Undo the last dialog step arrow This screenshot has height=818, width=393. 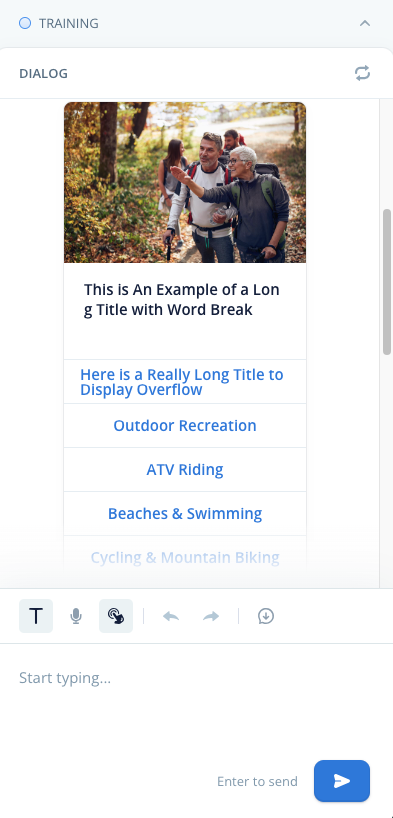(171, 617)
